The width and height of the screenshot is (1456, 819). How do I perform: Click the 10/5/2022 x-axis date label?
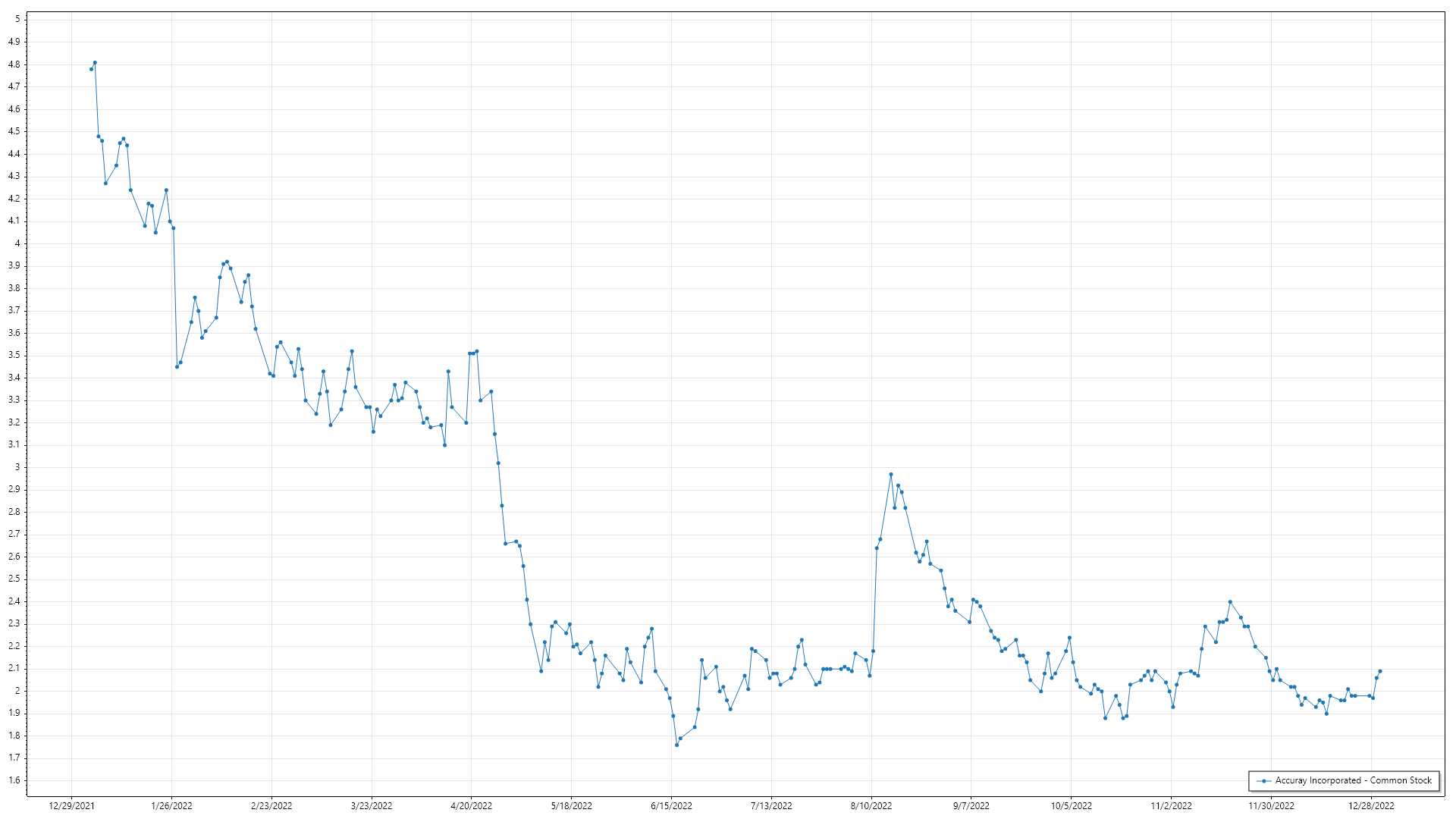1071,806
